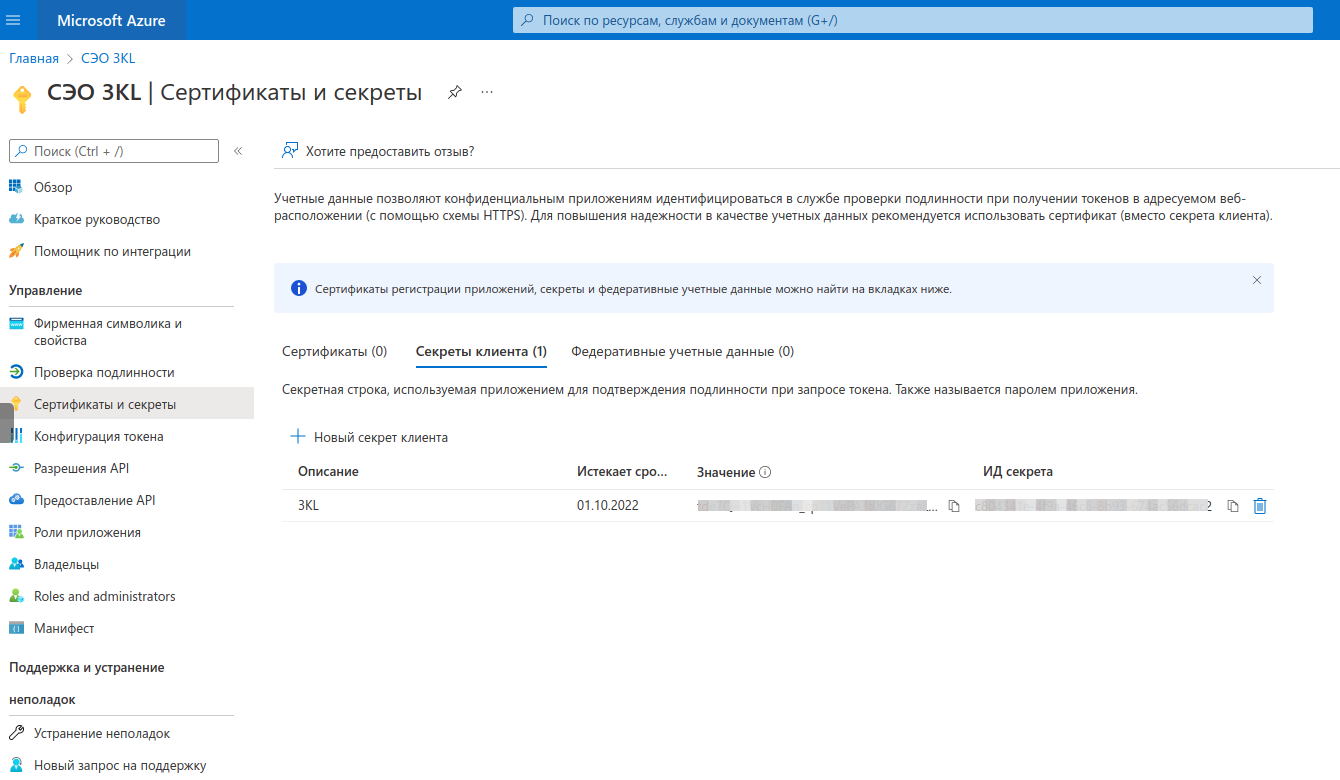Screen dimensions: 1340x780
Task: Click the Обзор sidebar icon
Action: [16, 187]
